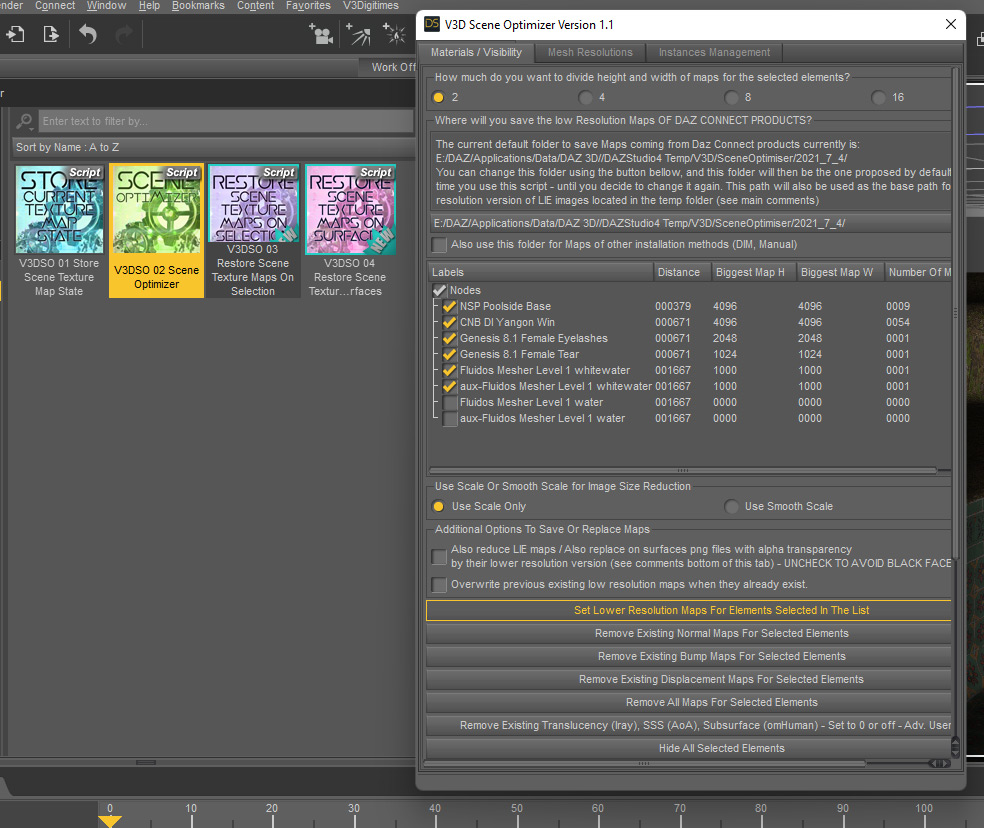984x828 pixels.
Task: Click the import file toolbar icon
Action: pos(15,34)
